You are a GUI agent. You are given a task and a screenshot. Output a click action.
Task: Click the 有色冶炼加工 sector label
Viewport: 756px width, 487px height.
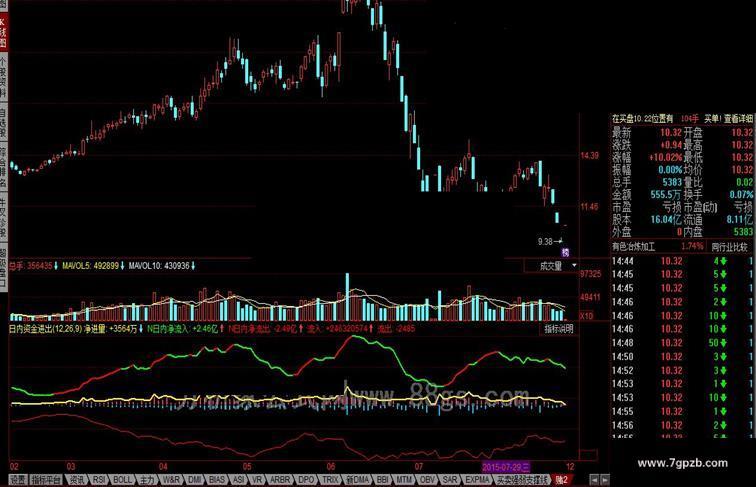click(634, 247)
